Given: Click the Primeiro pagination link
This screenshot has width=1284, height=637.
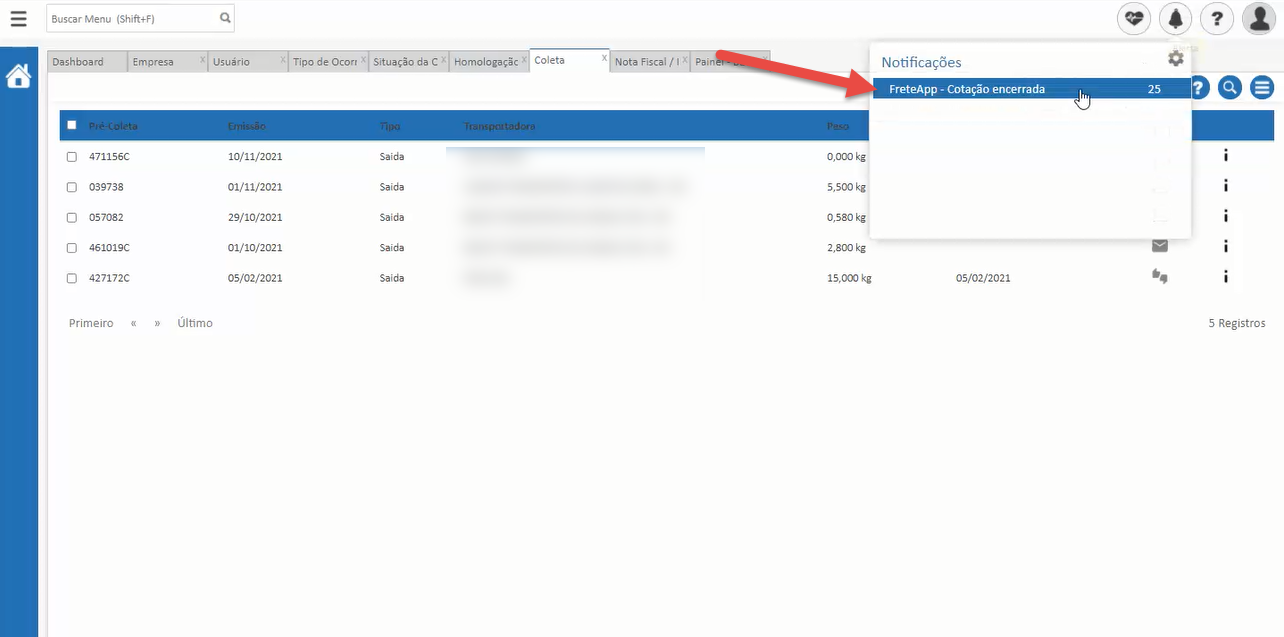Looking at the screenshot, I should pos(91,323).
